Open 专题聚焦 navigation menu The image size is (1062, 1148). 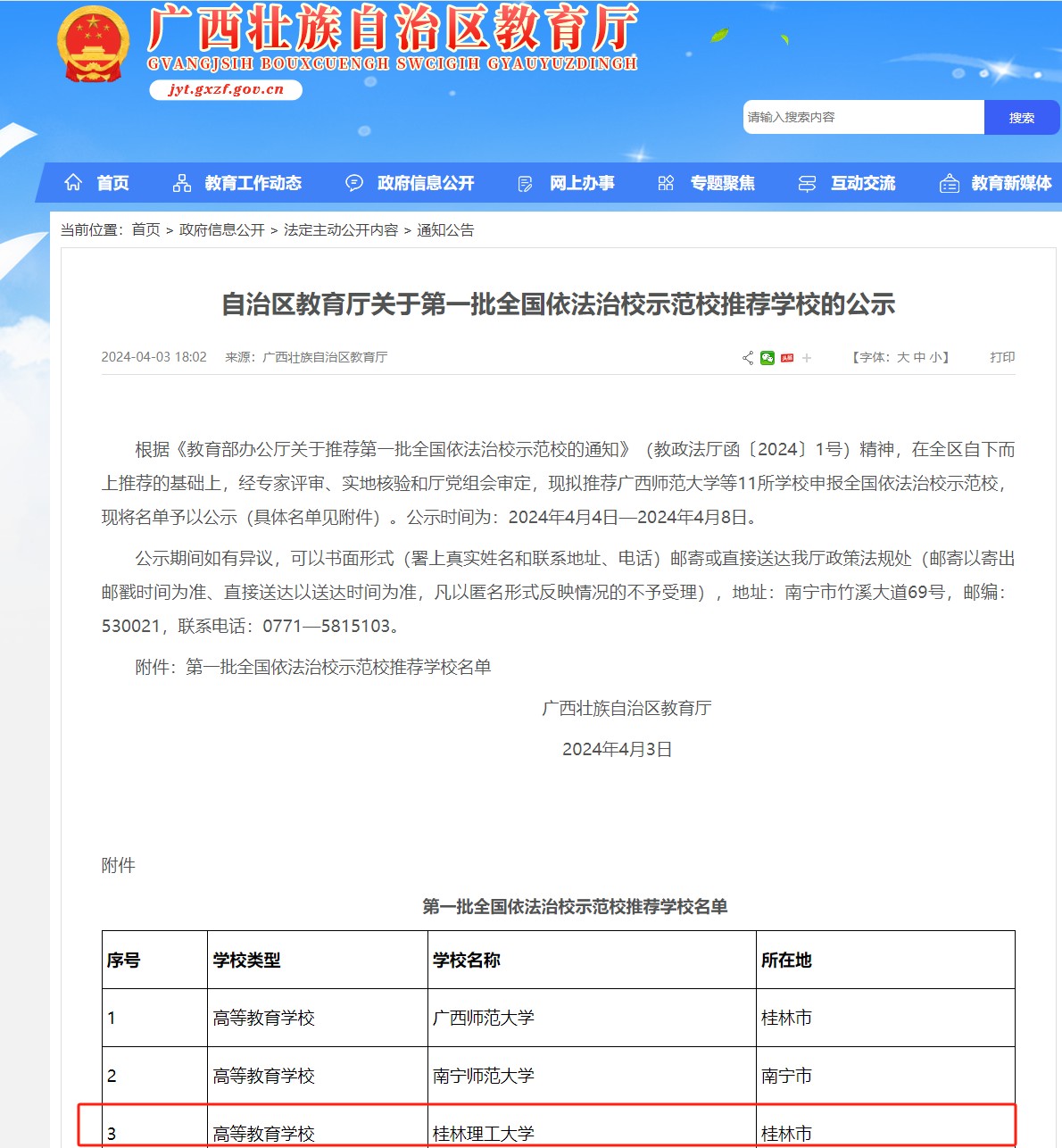pyautogui.click(x=722, y=183)
